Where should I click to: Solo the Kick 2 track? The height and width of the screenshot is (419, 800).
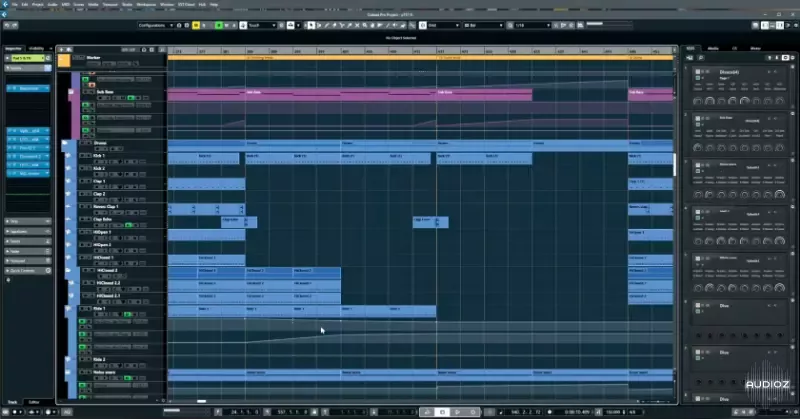[x=88, y=168]
